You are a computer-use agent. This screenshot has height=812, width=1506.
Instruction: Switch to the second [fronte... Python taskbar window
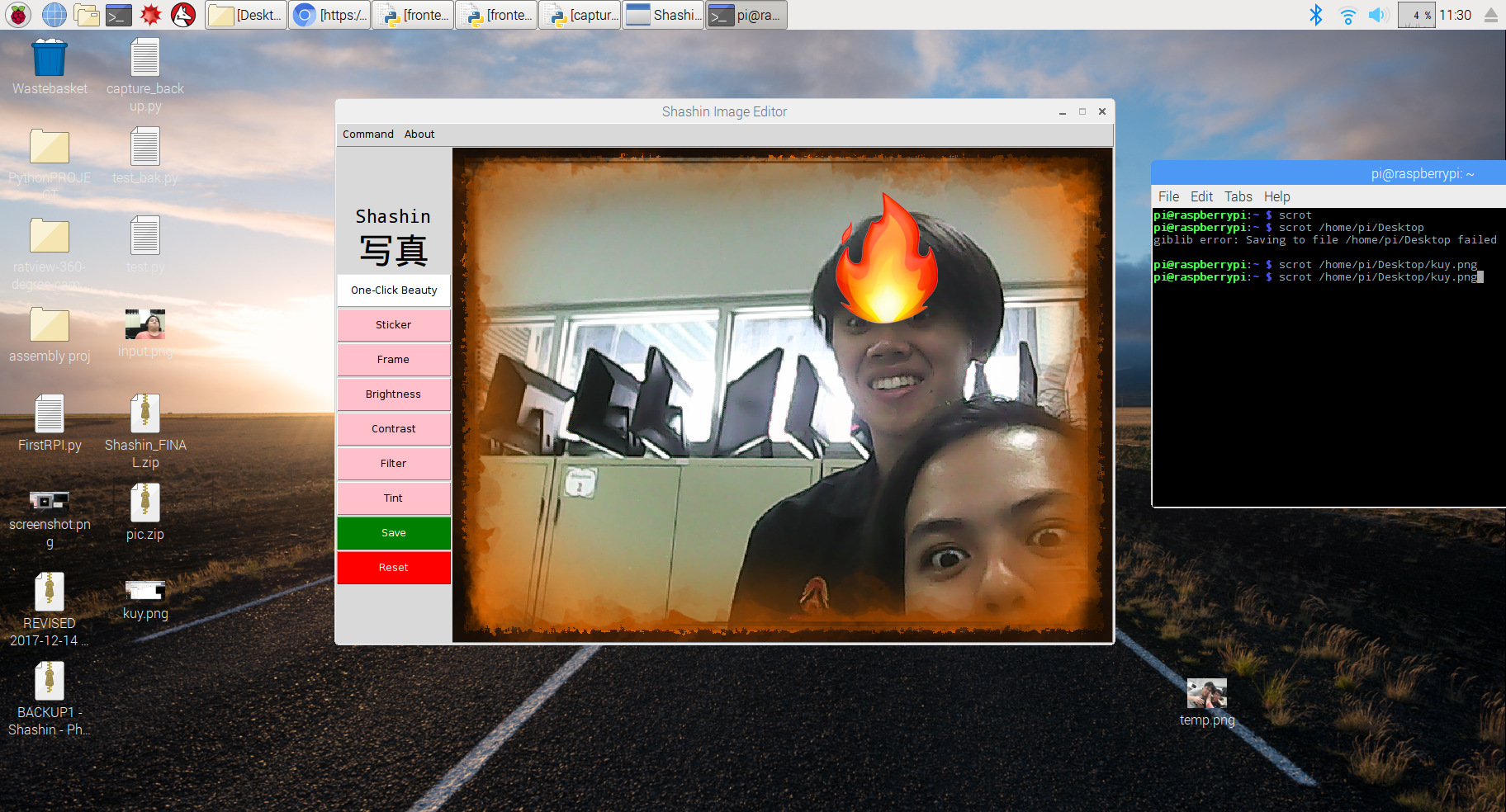[x=496, y=15]
